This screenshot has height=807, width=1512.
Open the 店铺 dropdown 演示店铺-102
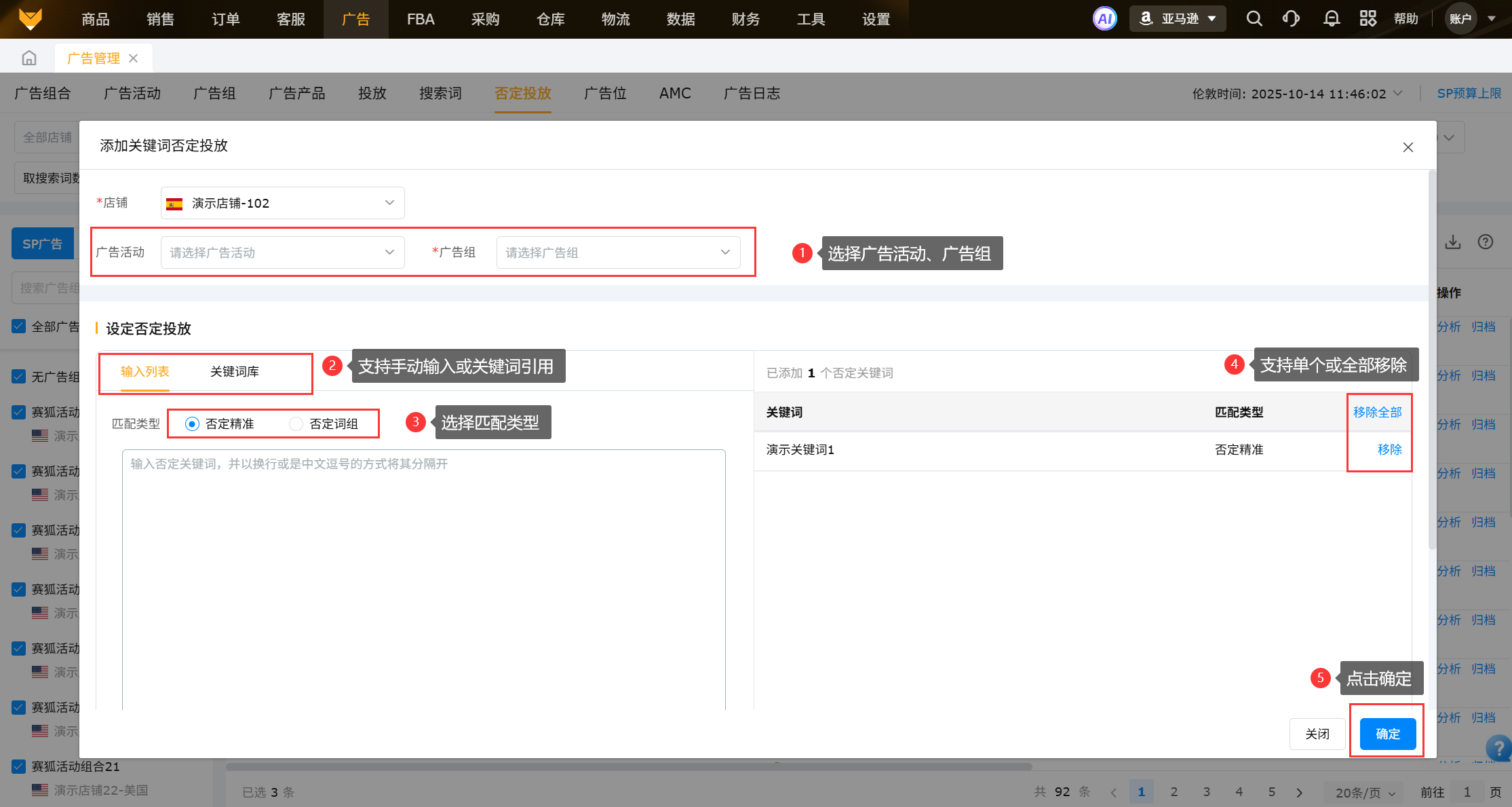click(x=282, y=203)
